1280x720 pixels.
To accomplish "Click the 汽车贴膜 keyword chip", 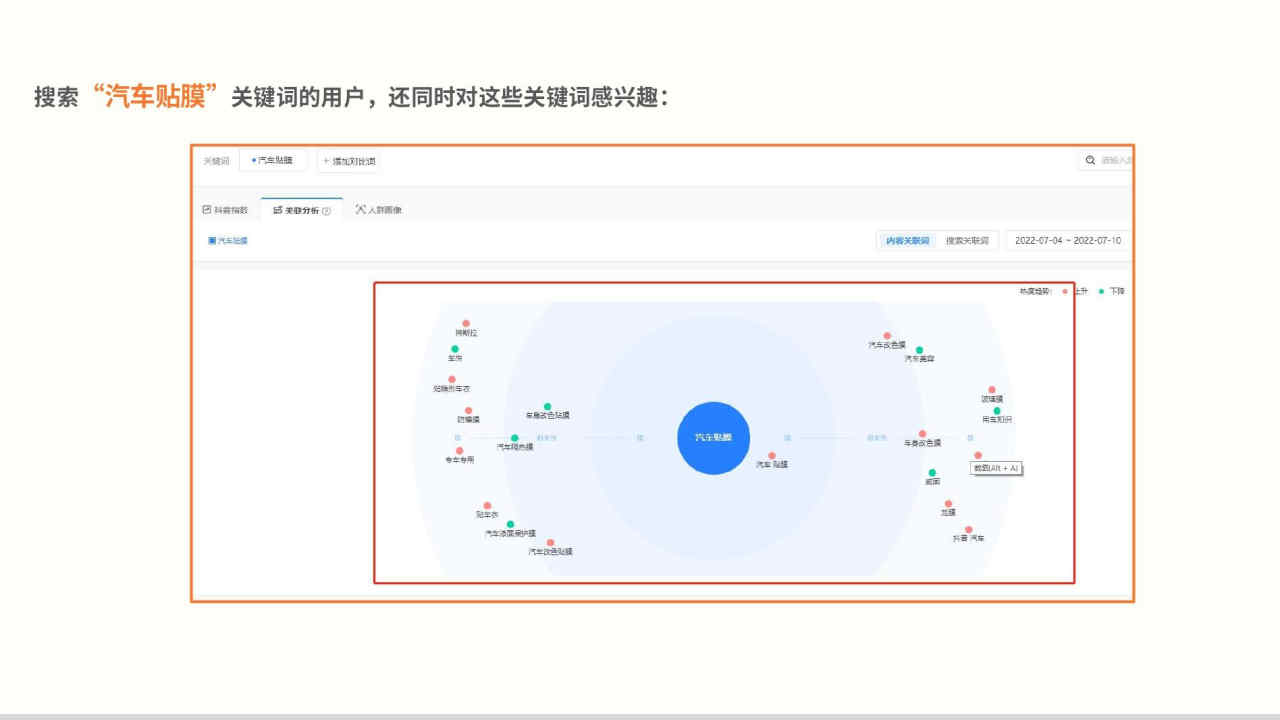I will 272,160.
